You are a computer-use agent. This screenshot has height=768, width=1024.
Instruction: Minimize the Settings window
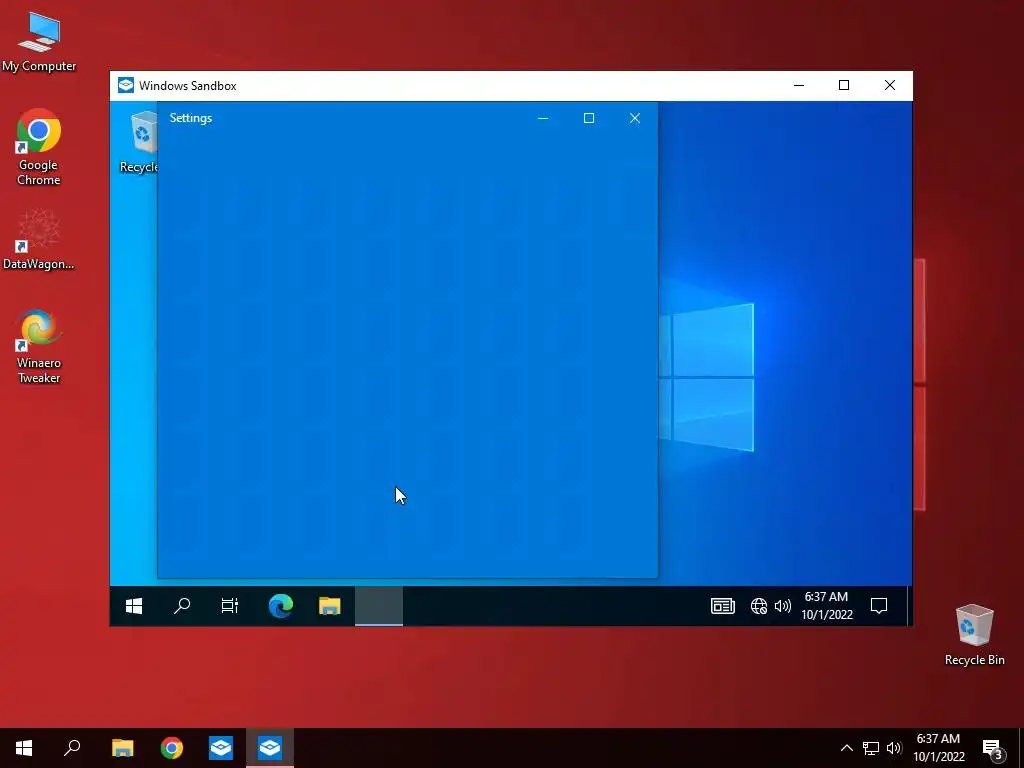[x=543, y=118]
